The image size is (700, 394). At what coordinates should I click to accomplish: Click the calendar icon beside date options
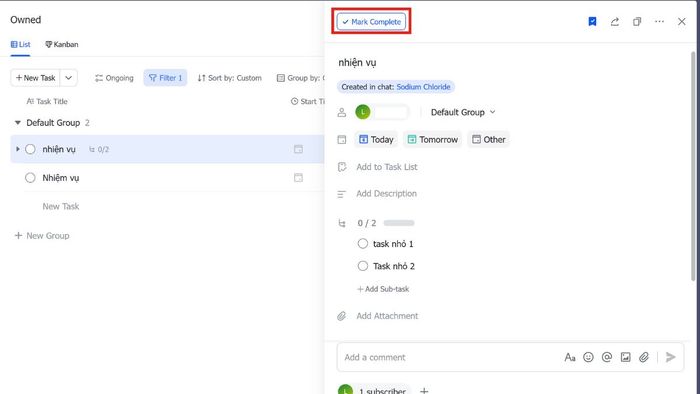tap(342, 140)
